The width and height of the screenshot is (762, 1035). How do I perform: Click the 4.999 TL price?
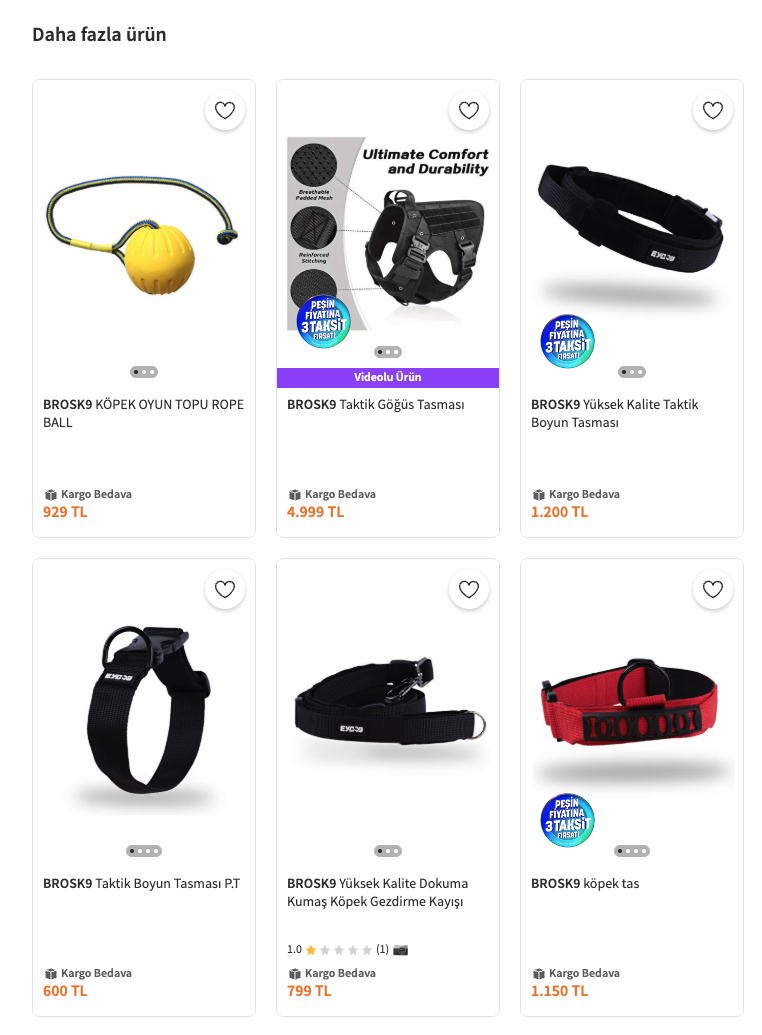coord(315,512)
